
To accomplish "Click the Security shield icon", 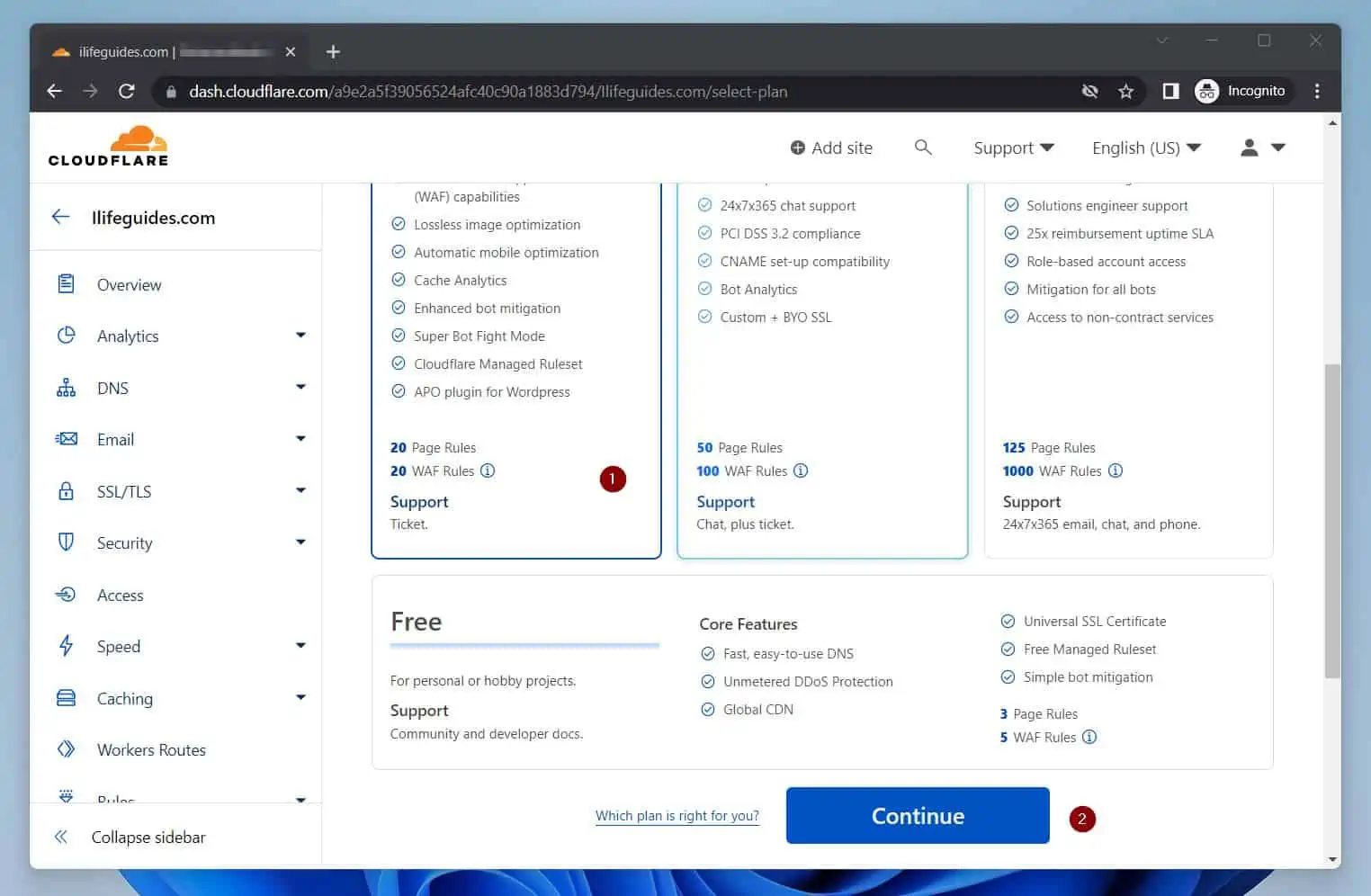I will 66,542.
